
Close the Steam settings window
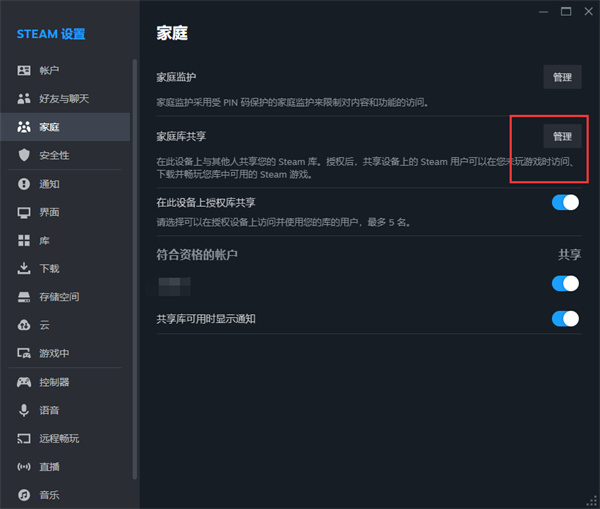coord(589,12)
